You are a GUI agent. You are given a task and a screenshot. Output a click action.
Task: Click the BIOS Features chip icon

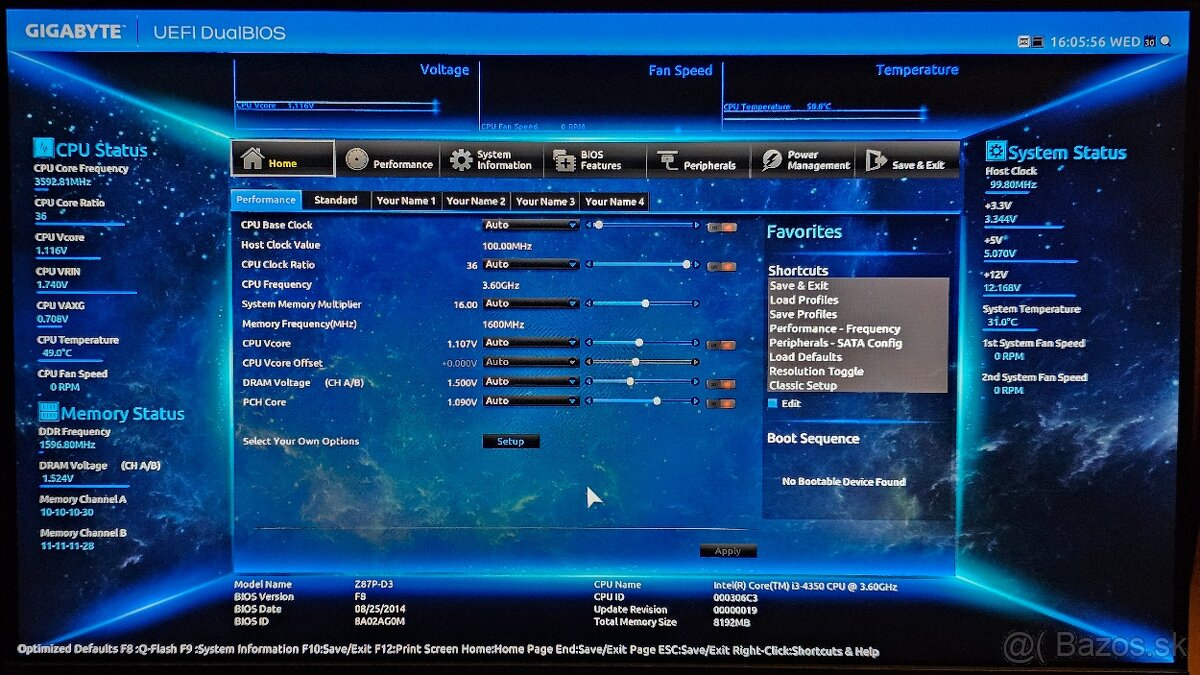562,159
